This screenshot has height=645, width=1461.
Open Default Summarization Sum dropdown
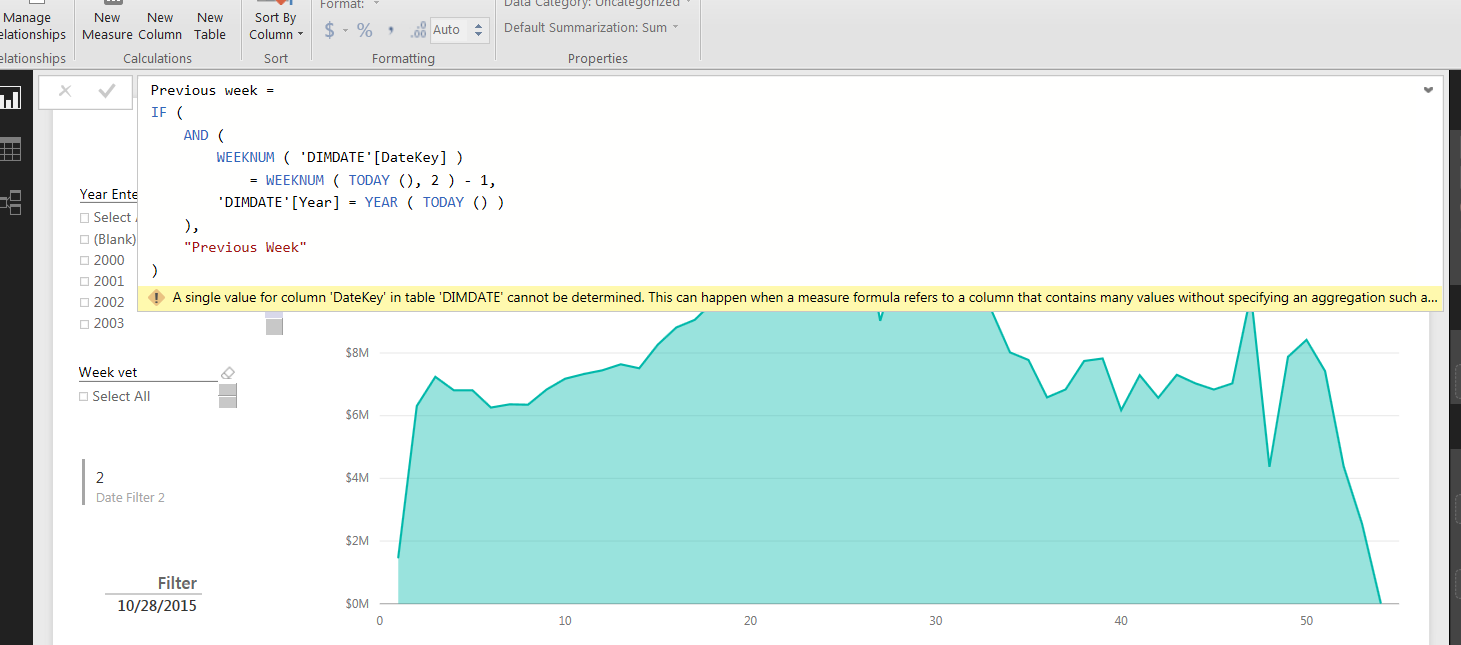click(x=591, y=27)
